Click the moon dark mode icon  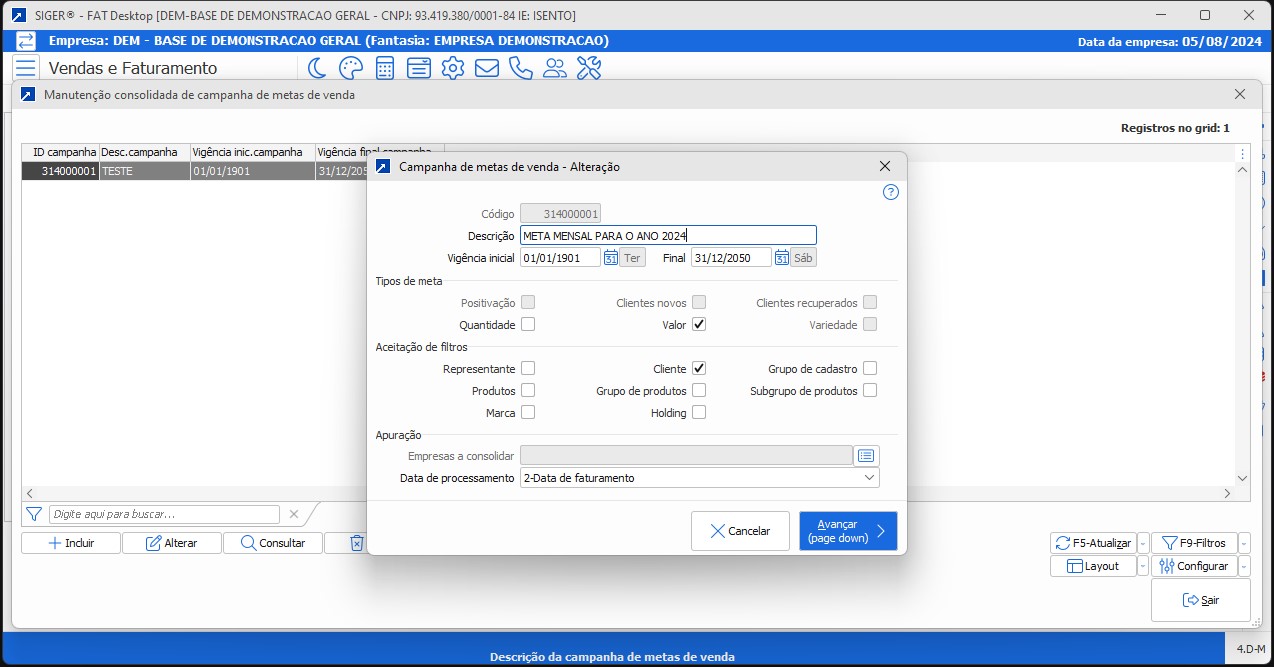317,68
